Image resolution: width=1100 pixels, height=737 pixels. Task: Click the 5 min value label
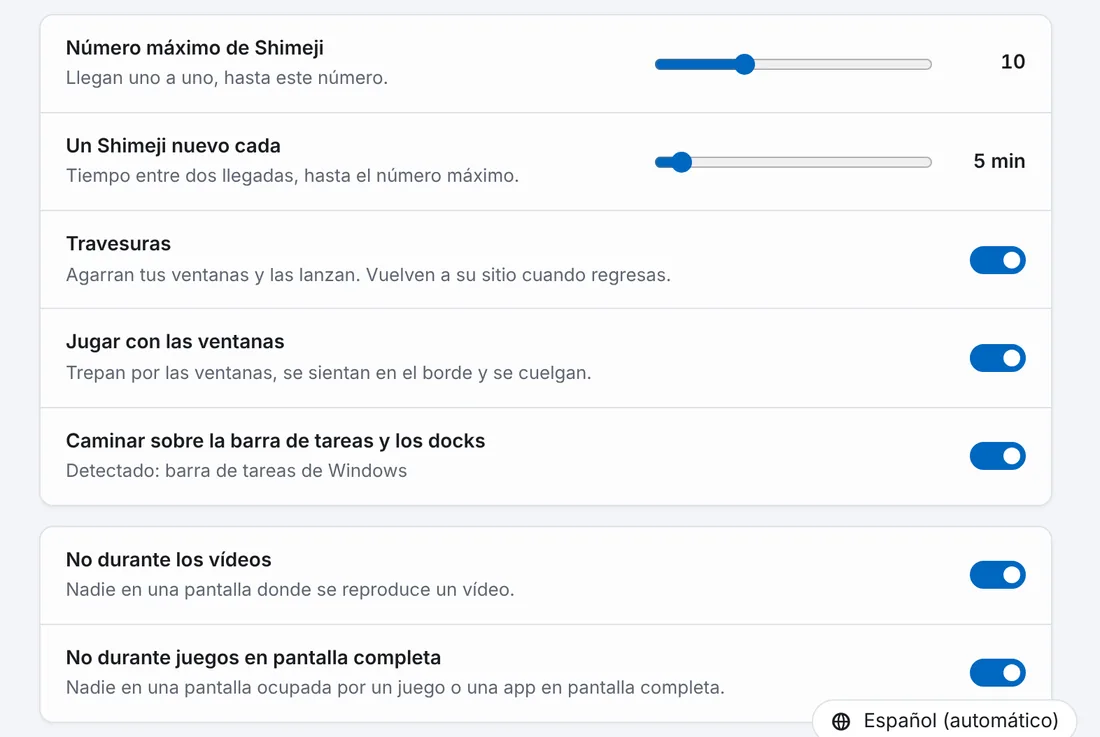coord(999,161)
